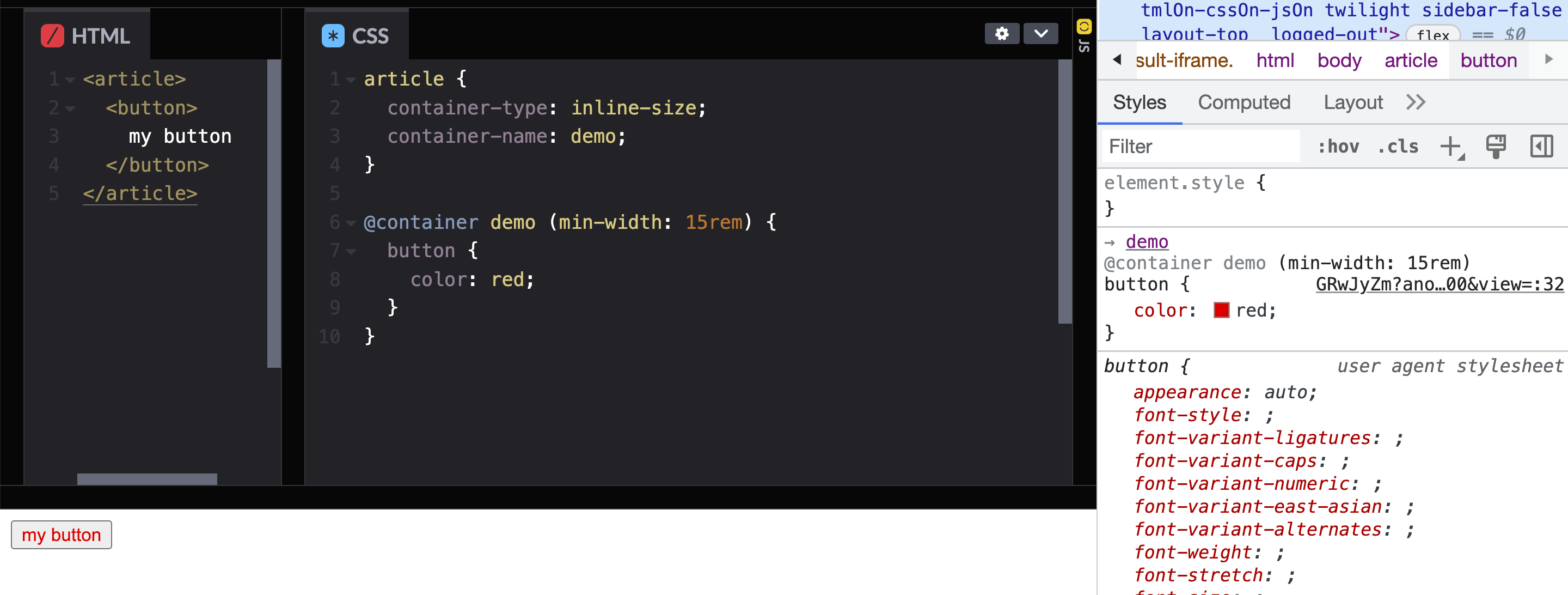1568x595 pixels.
Task: Add new style rule plus icon
Action: coord(1450,147)
